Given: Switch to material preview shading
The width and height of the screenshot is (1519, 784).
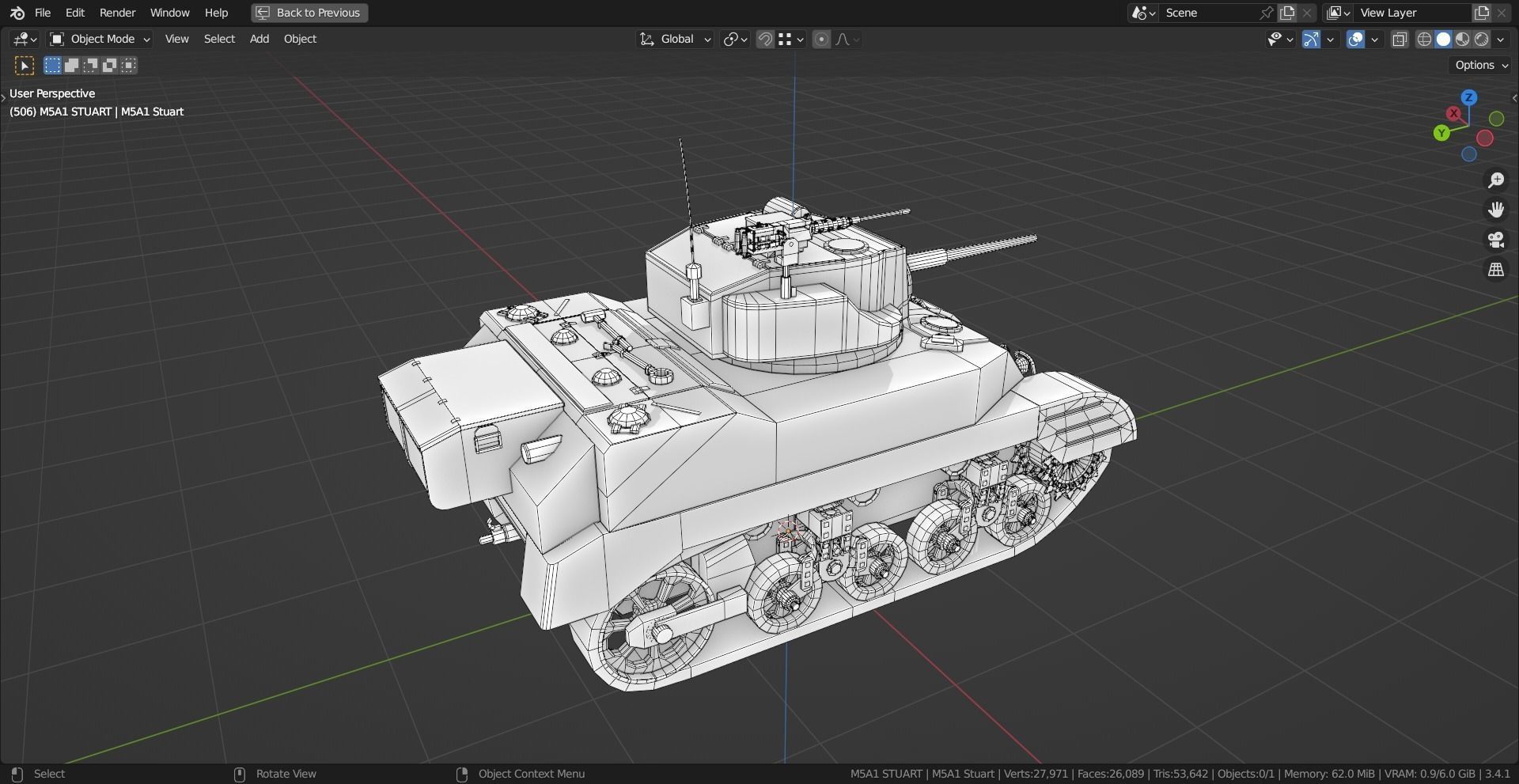Looking at the screenshot, I should click(1463, 39).
